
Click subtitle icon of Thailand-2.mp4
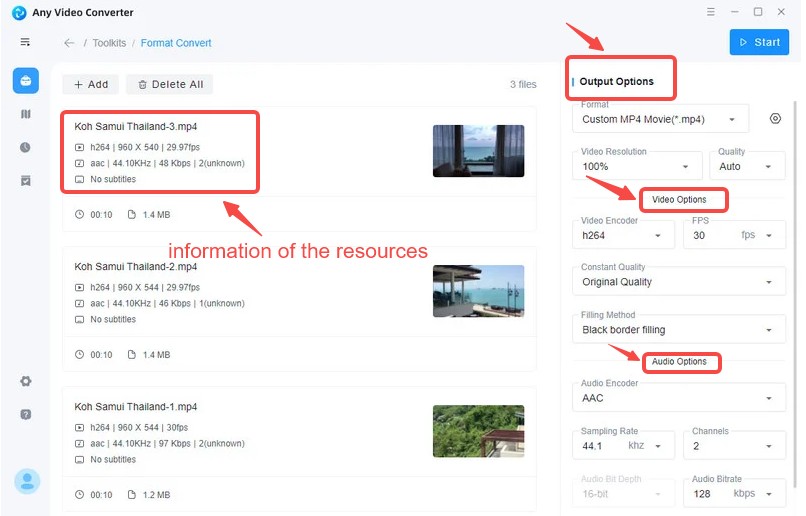click(79, 319)
